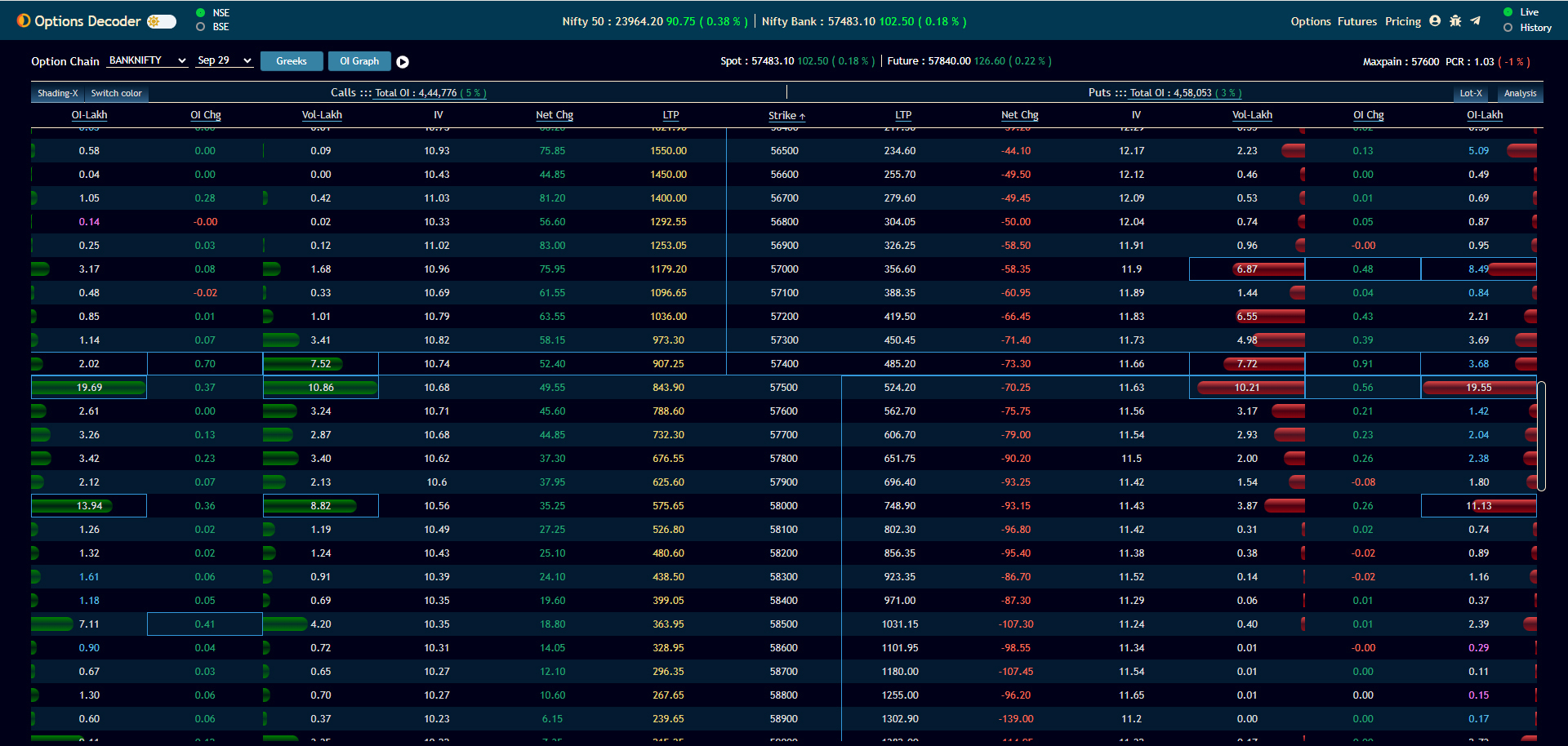Open the Pricing menu
The image size is (1568, 746).
point(1403,21)
